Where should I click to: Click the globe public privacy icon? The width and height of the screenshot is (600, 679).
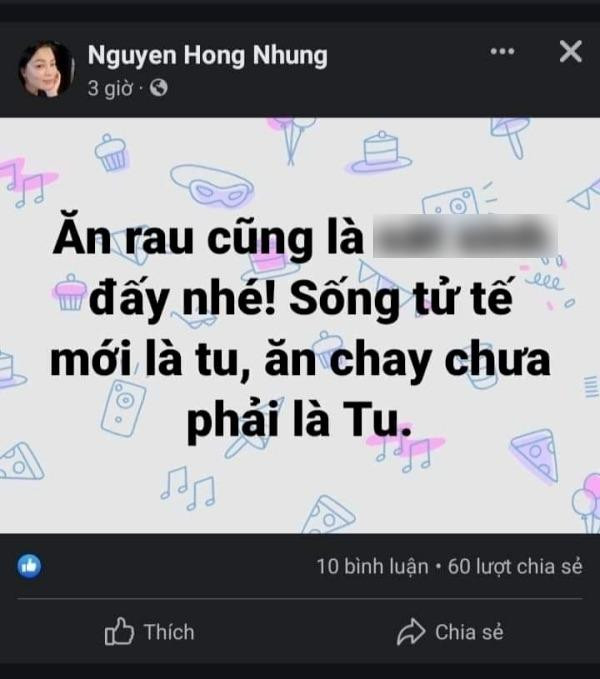[x=158, y=88]
